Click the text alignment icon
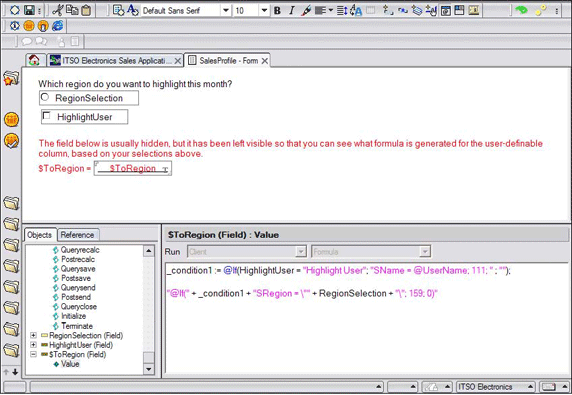The width and height of the screenshot is (572, 395). 320,11
